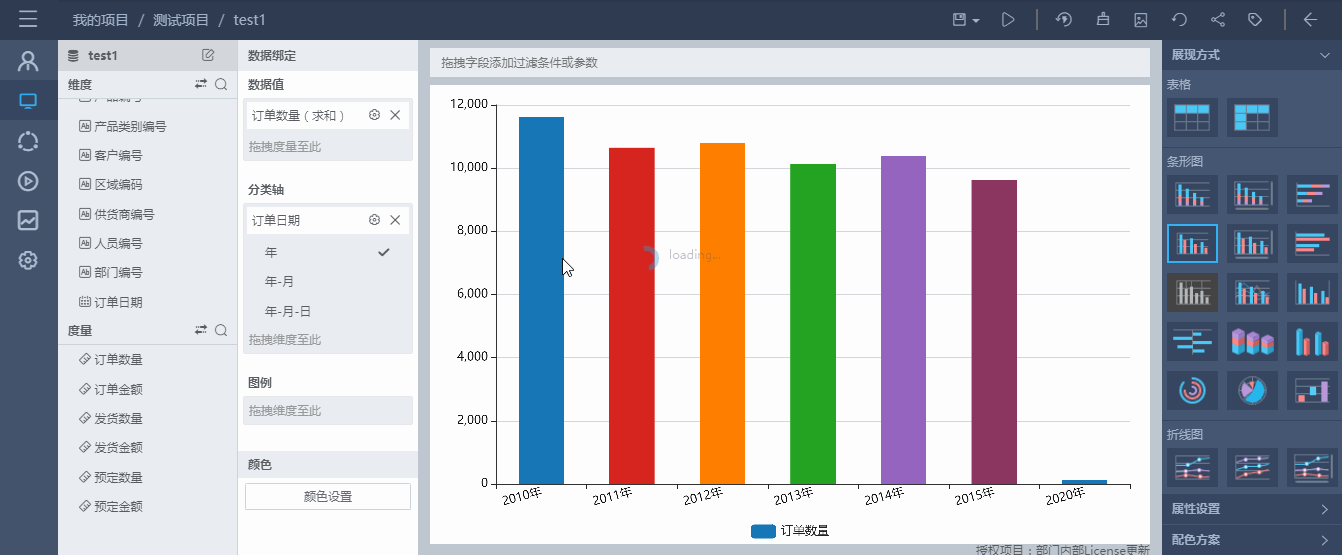Select the 3D cylinder bar chart type
This screenshot has height=555, width=1342.
tap(1311, 341)
